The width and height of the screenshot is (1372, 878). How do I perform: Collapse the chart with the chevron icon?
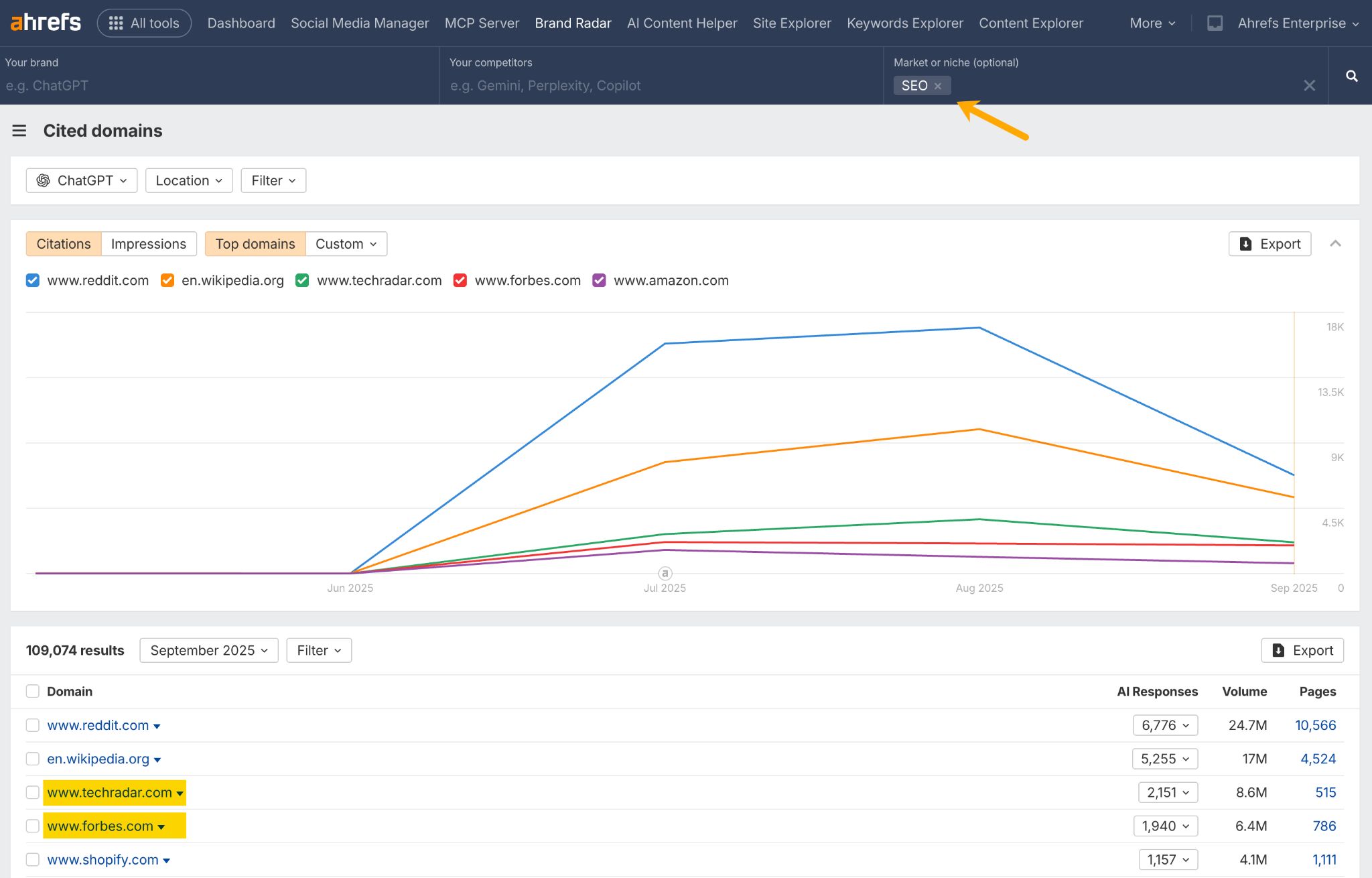coord(1336,243)
